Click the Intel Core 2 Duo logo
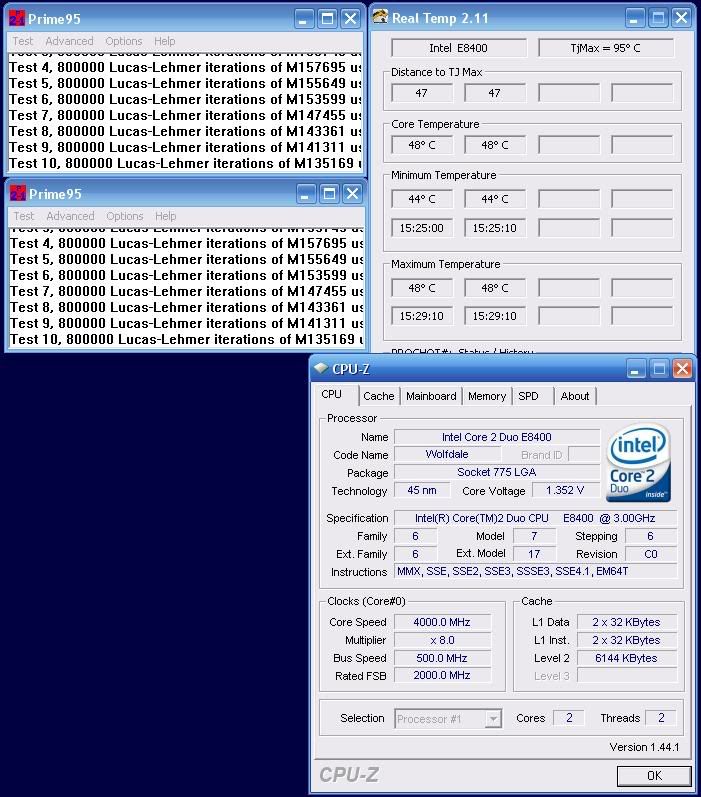 (638, 463)
